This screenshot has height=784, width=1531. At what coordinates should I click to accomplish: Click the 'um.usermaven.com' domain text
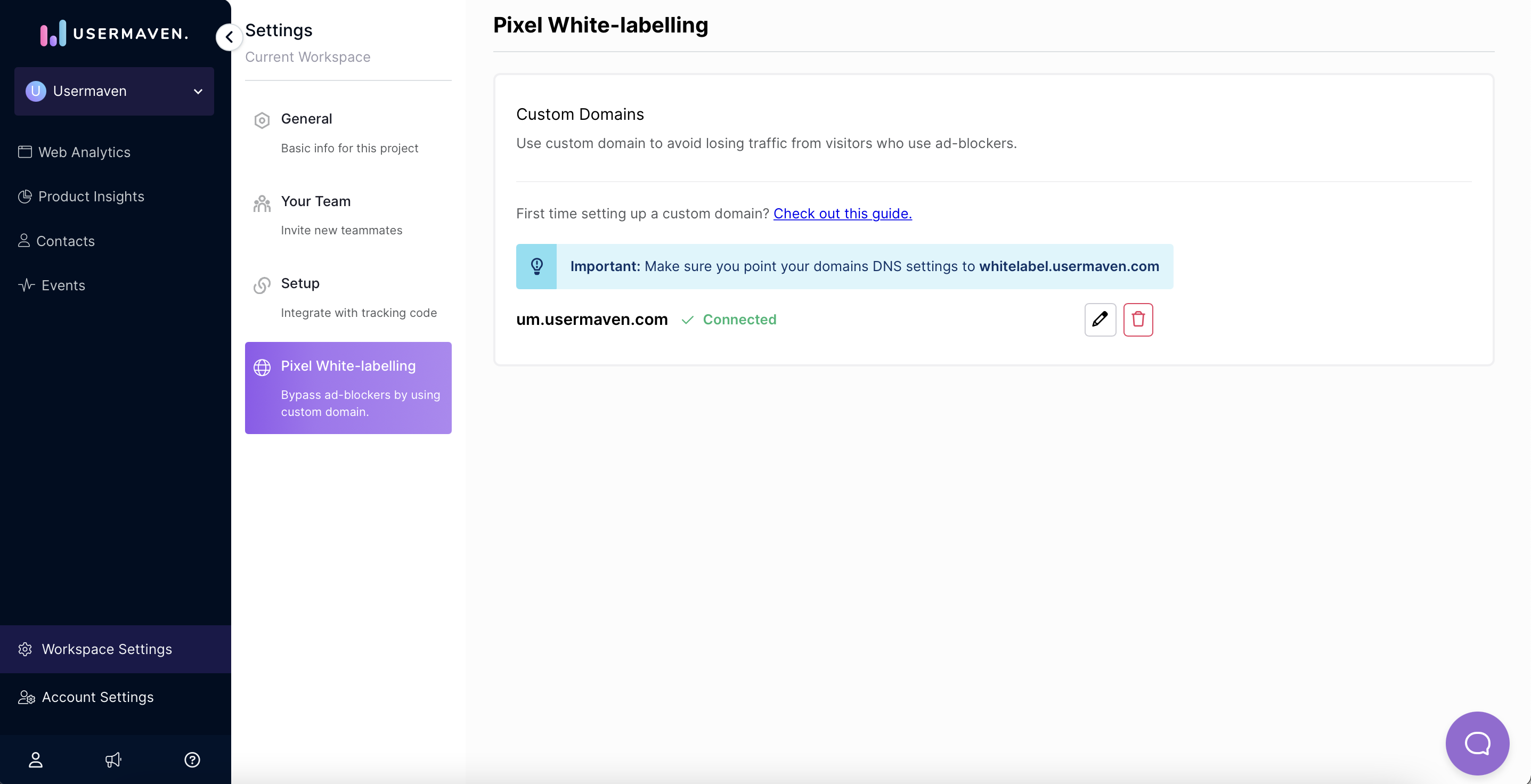[x=592, y=320]
